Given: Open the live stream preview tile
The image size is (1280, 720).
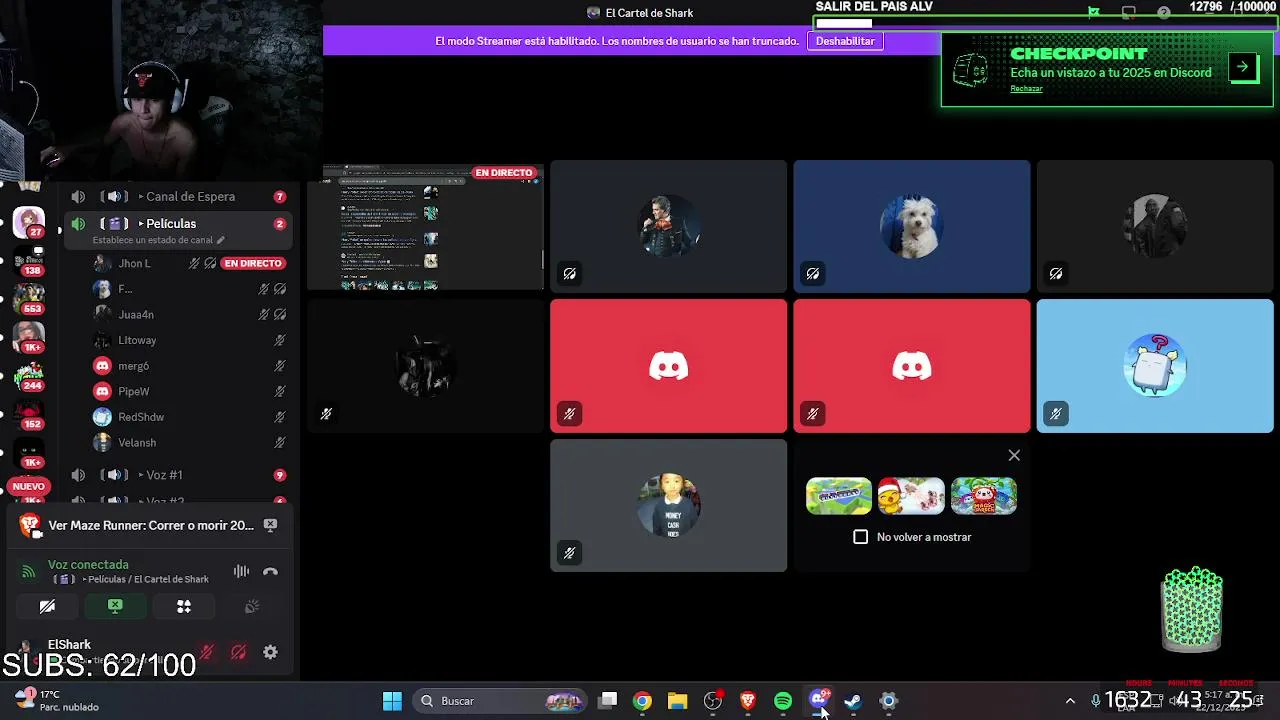Looking at the screenshot, I should click(x=425, y=227).
